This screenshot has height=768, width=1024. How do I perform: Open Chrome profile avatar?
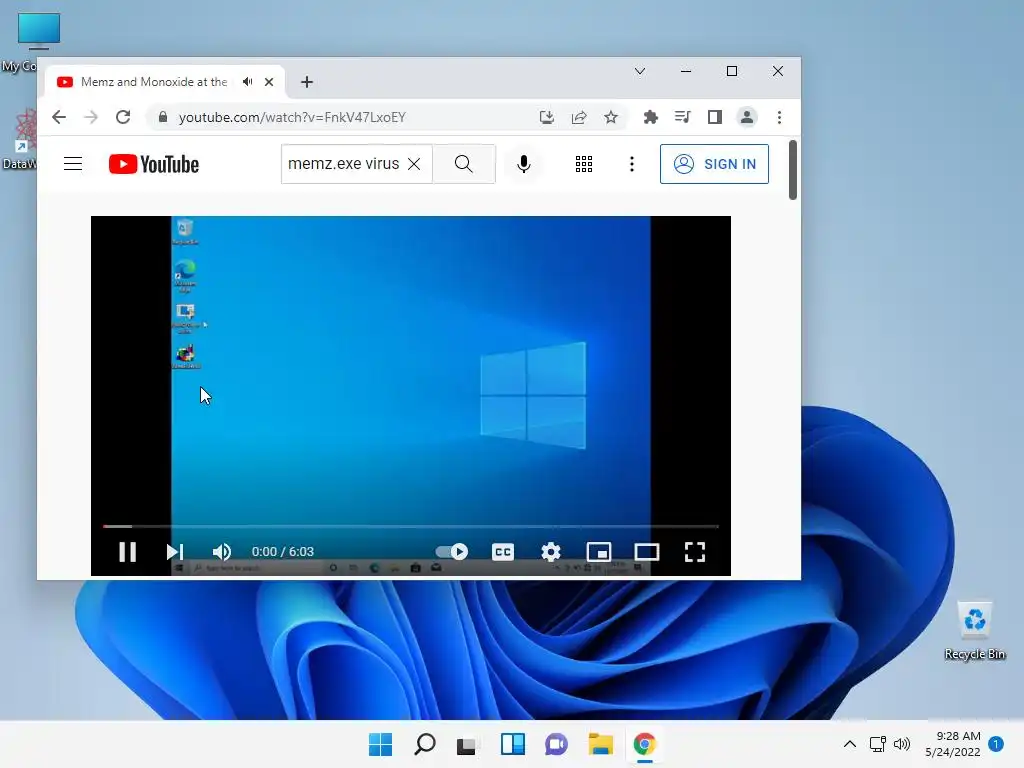click(x=746, y=117)
